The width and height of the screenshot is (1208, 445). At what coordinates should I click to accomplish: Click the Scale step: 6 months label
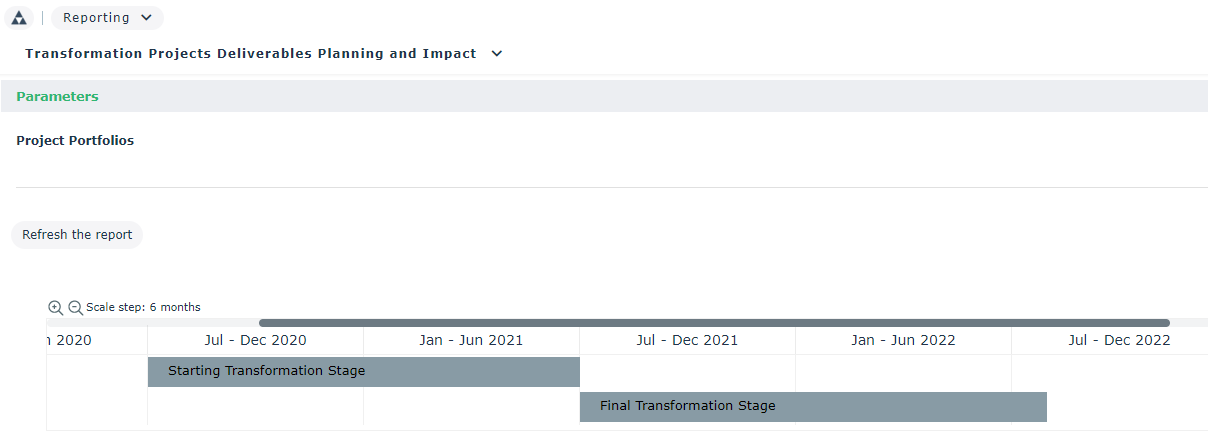click(x=143, y=308)
